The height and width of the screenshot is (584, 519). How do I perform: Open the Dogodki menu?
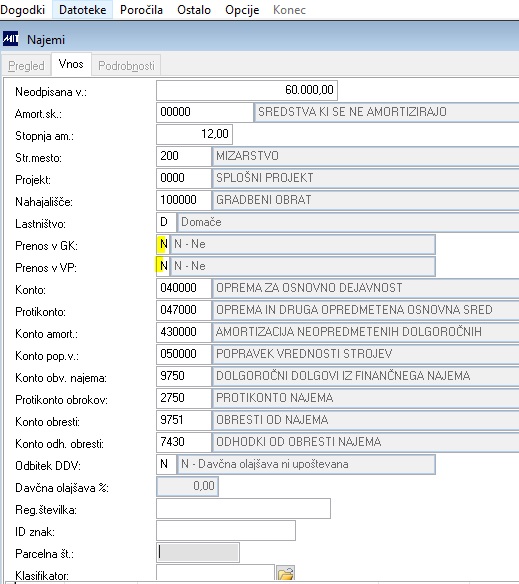(23, 10)
